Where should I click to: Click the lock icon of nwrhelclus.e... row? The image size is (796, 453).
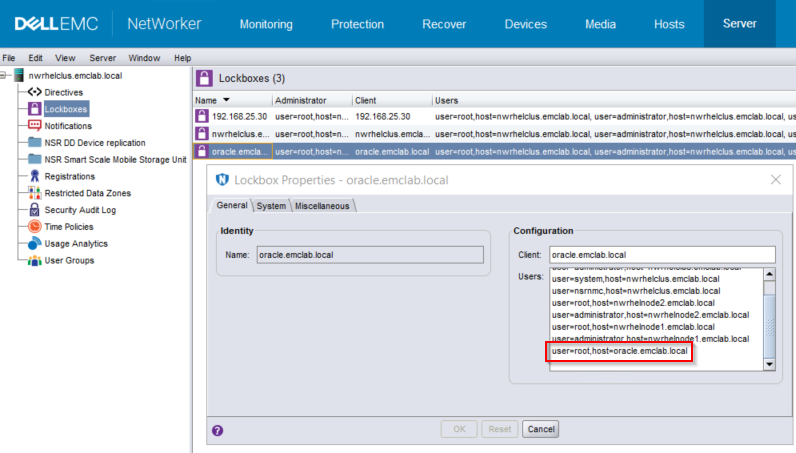[x=202, y=134]
